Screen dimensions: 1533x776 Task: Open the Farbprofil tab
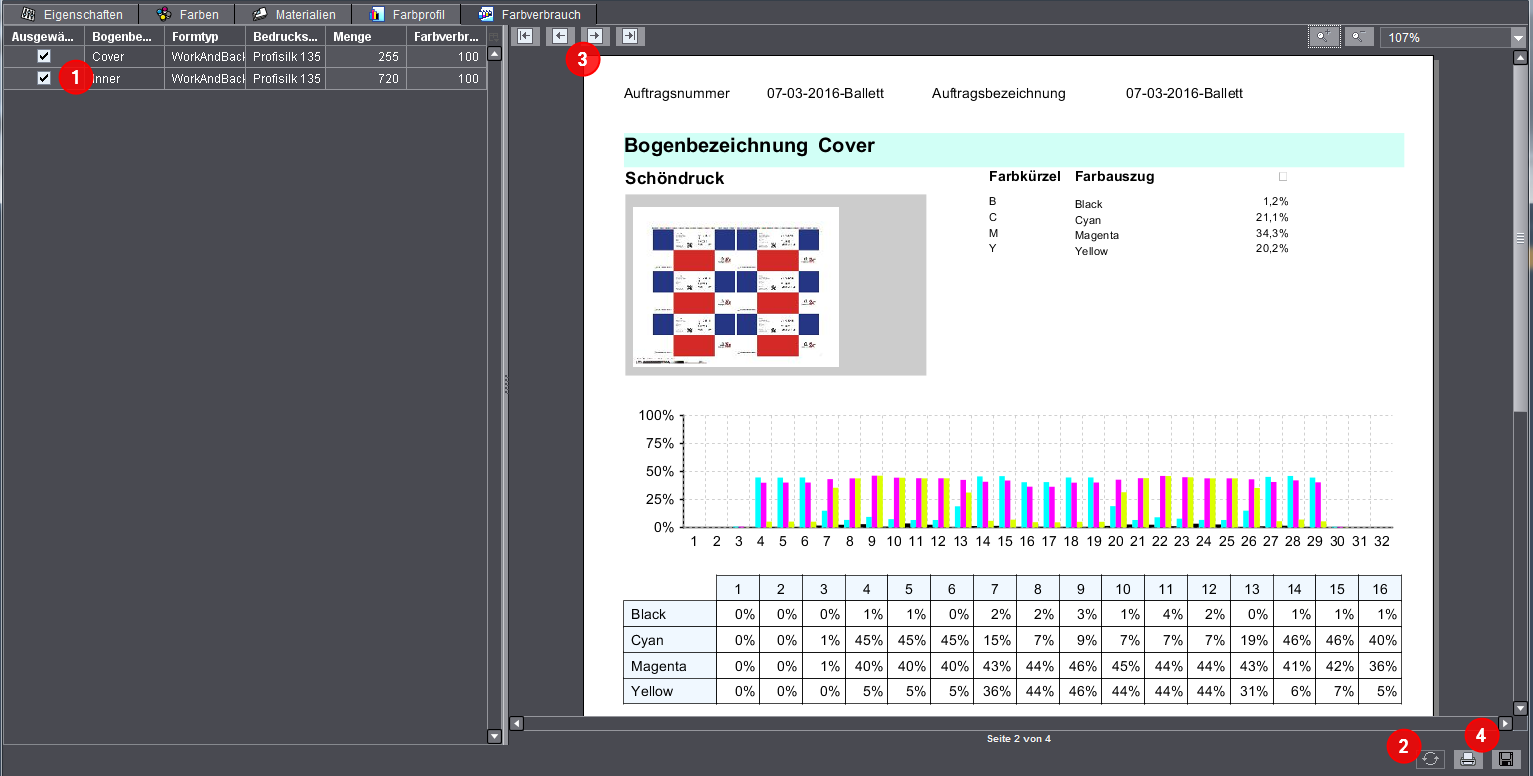(x=408, y=15)
